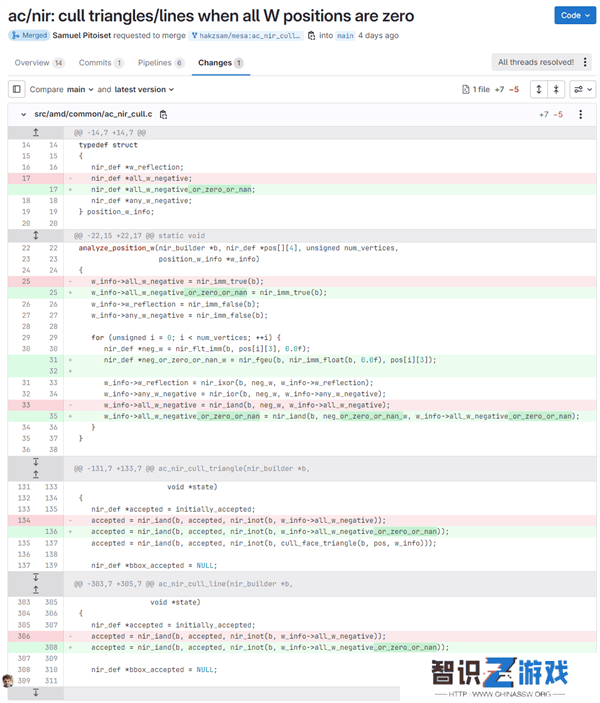The height and width of the screenshot is (703, 600).
Task: Open the Pipelines tab
Action: click(161, 63)
